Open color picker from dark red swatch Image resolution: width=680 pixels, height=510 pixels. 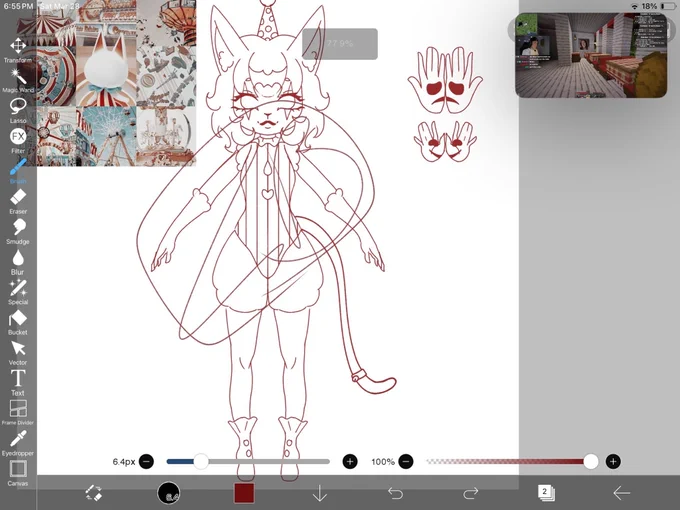(244, 493)
